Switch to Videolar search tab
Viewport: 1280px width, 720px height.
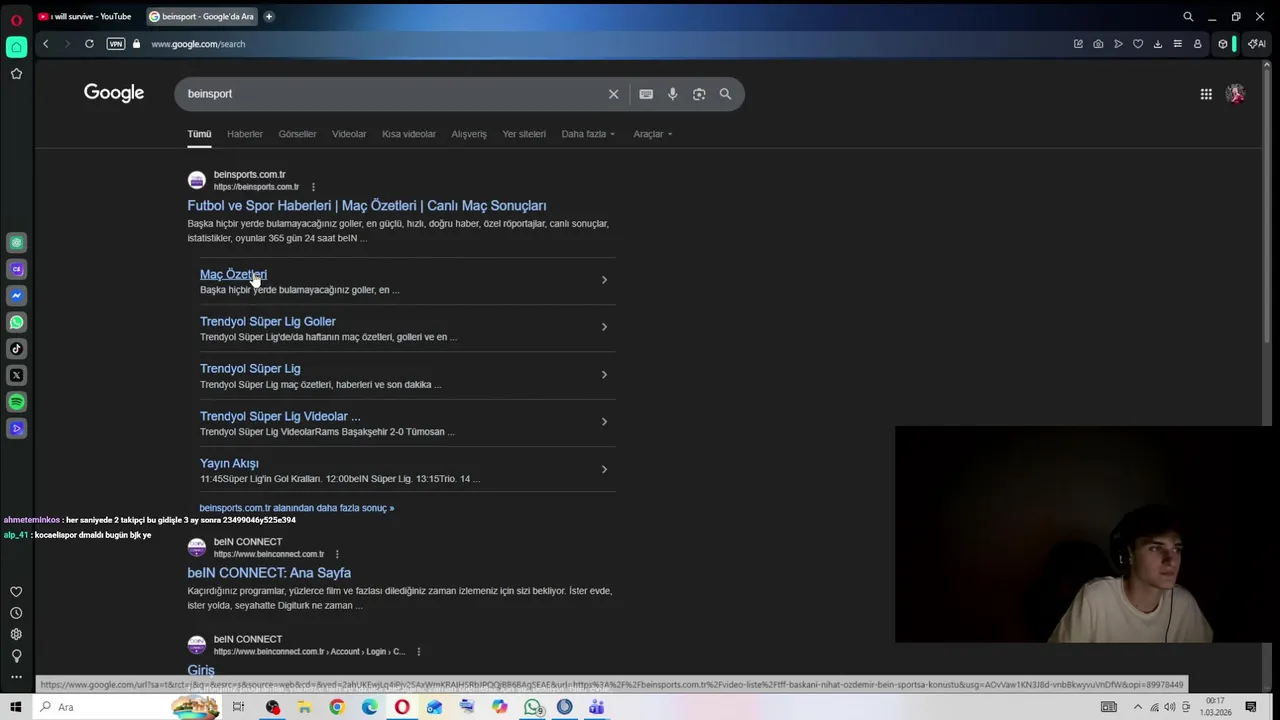349,134
